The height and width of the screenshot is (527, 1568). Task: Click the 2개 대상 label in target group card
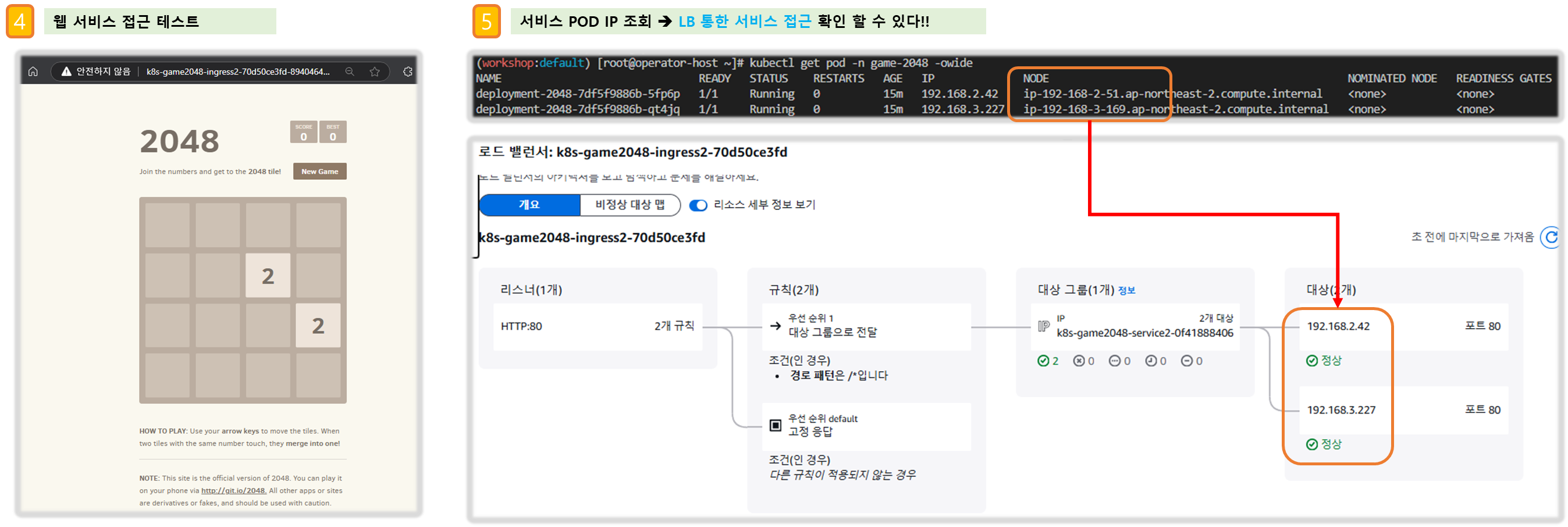[x=1215, y=318]
